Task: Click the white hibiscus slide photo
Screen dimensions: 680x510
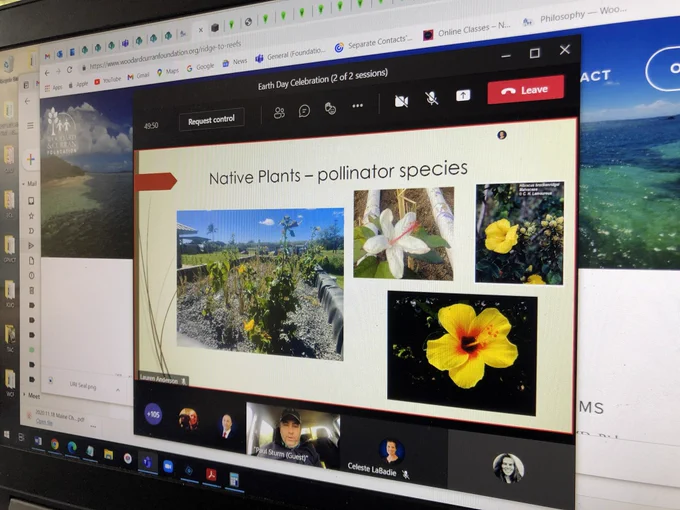Action: click(404, 233)
